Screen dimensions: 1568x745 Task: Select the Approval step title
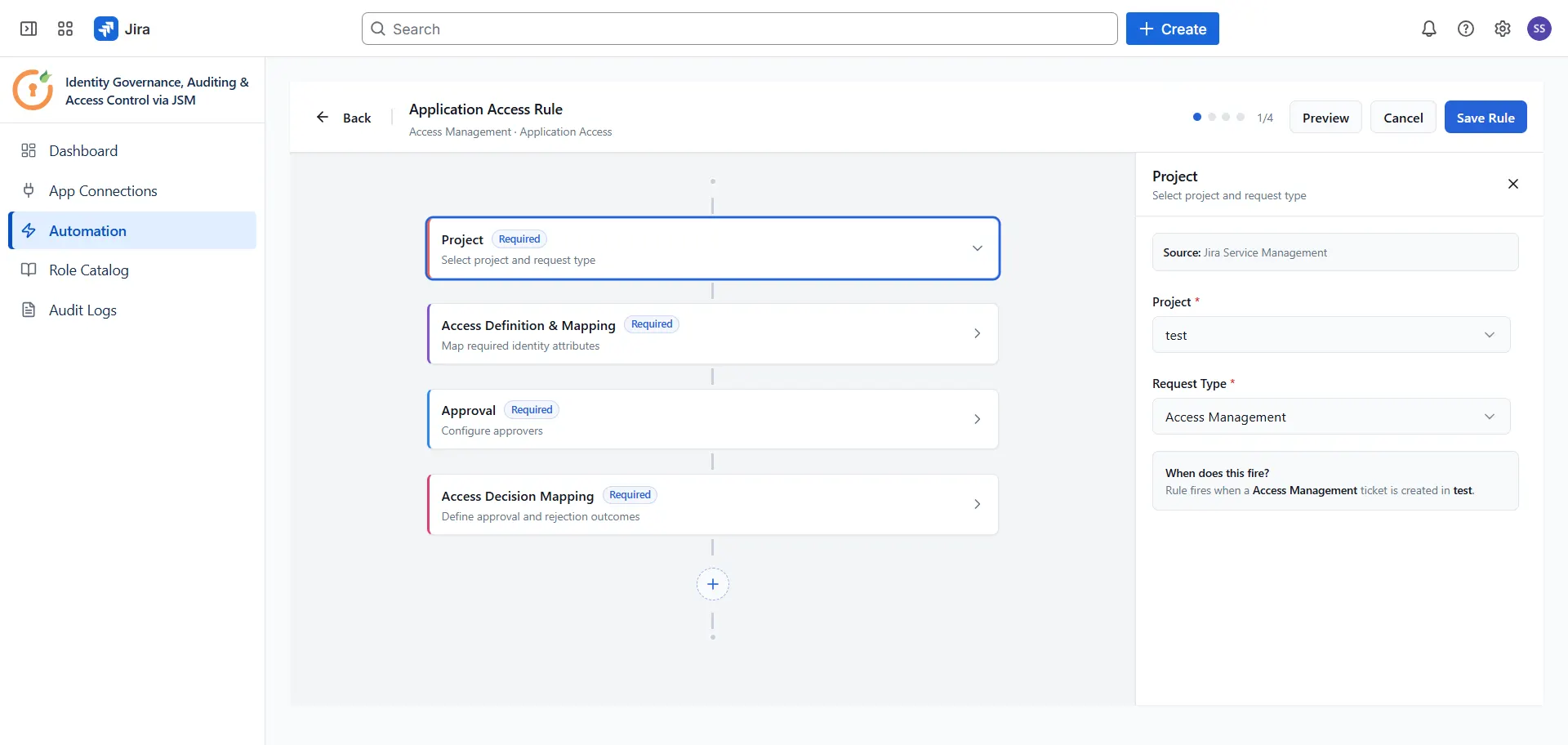coord(468,410)
